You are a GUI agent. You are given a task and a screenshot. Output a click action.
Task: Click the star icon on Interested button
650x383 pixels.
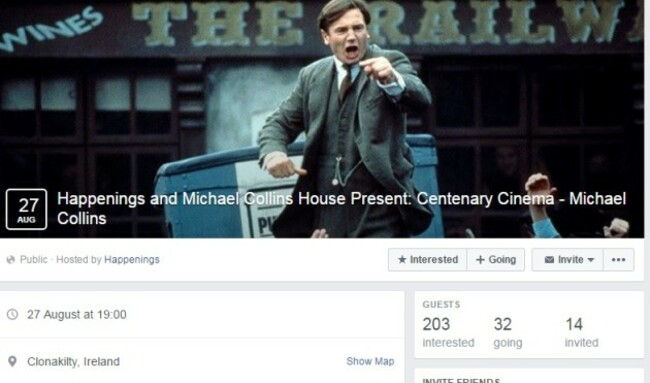tap(402, 259)
